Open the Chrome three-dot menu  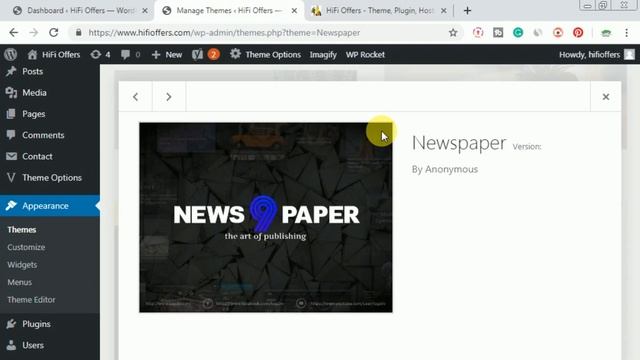tap(627, 33)
